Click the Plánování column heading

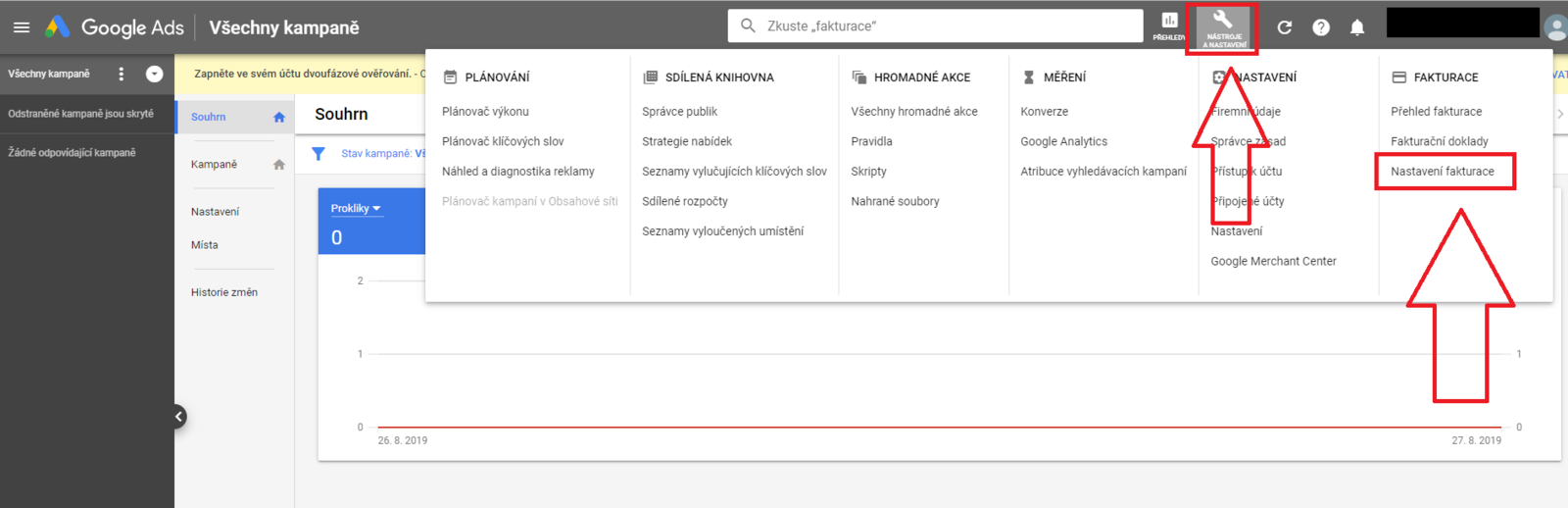pyautogui.click(x=497, y=77)
